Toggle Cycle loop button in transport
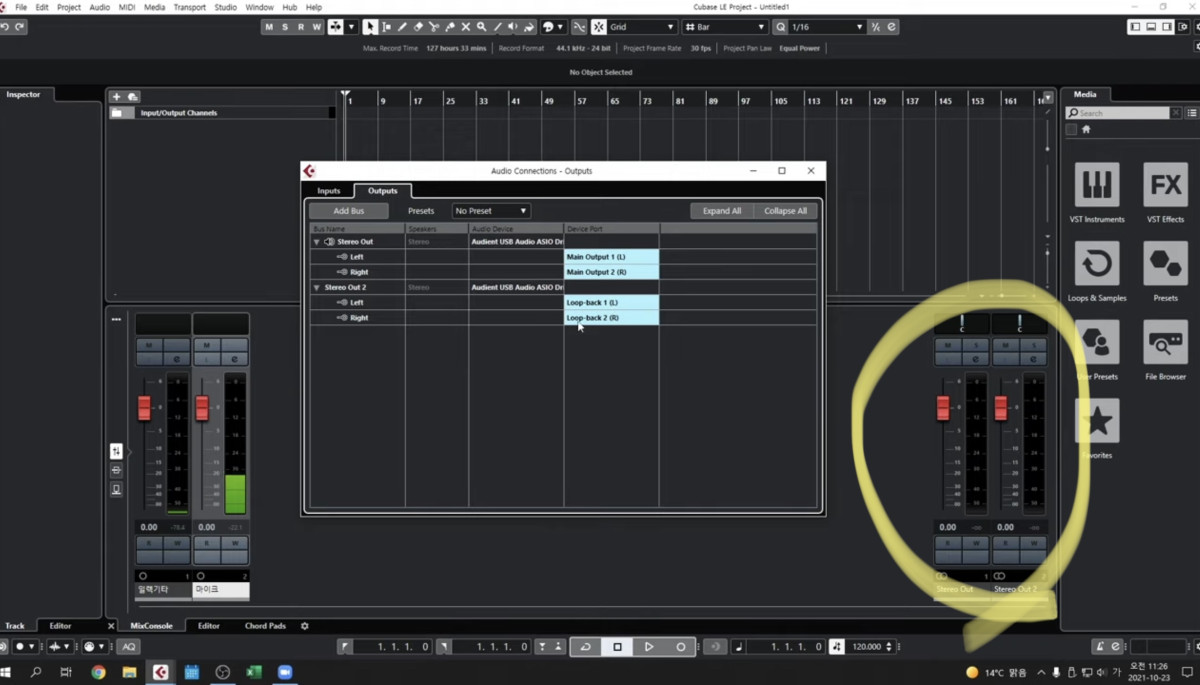This screenshot has width=1200, height=685. tap(586, 647)
